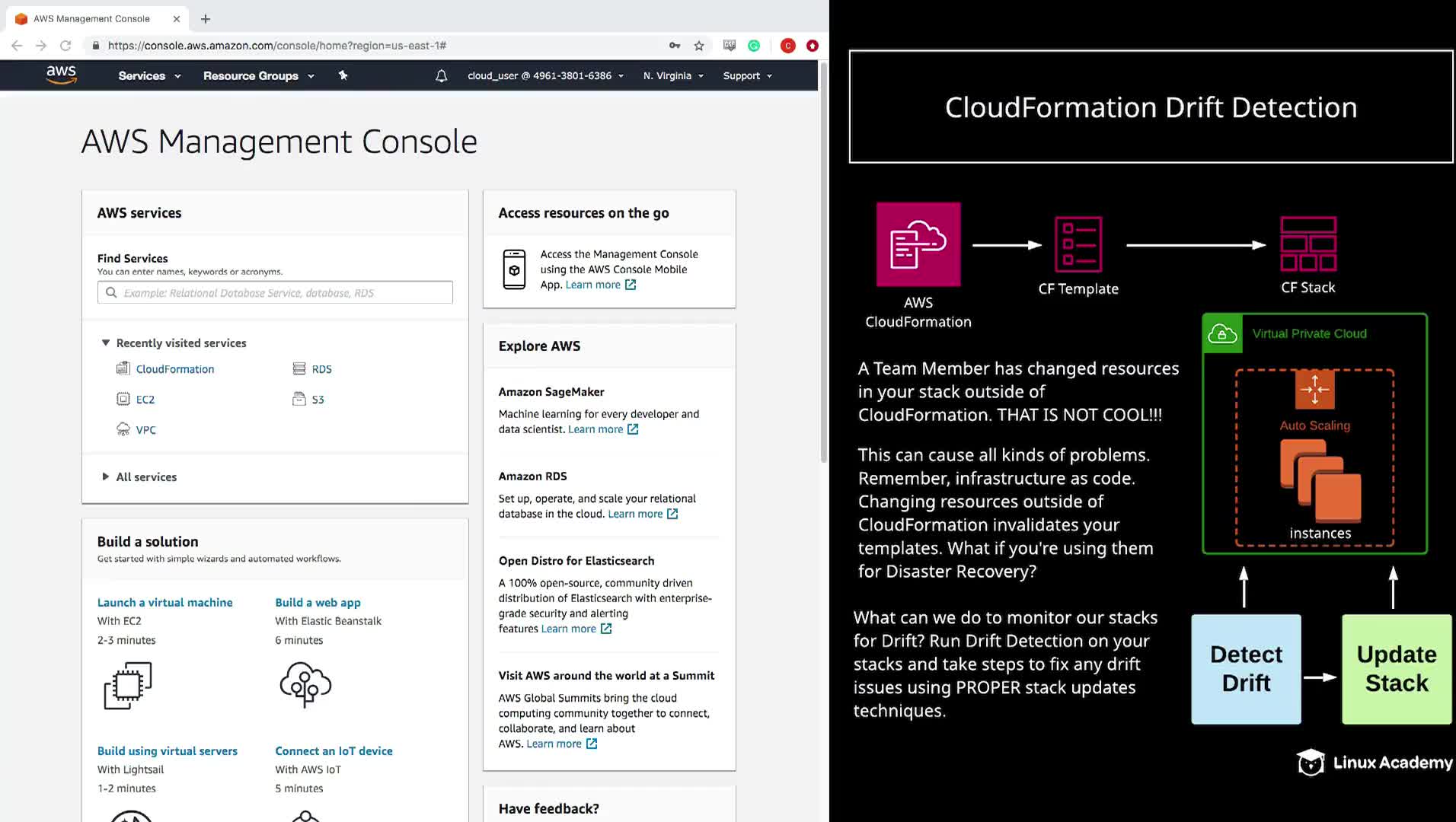The image size is (1456, 822).
Task: Click the pin shortcut icon in navbar
Action: point(343,75)
